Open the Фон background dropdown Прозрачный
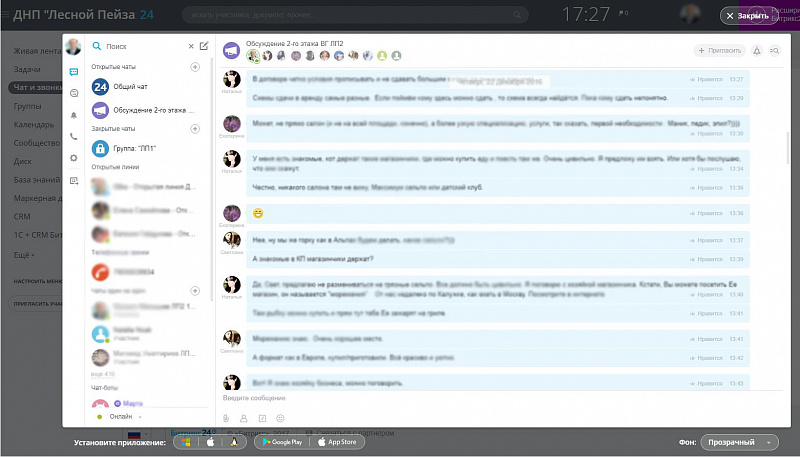Screen dimensions: 800x457 tap(740, 442)
